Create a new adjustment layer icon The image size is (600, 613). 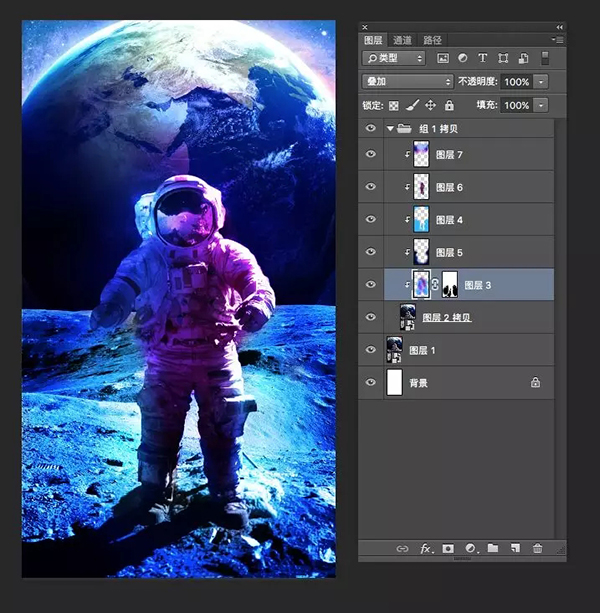point(470,548)
